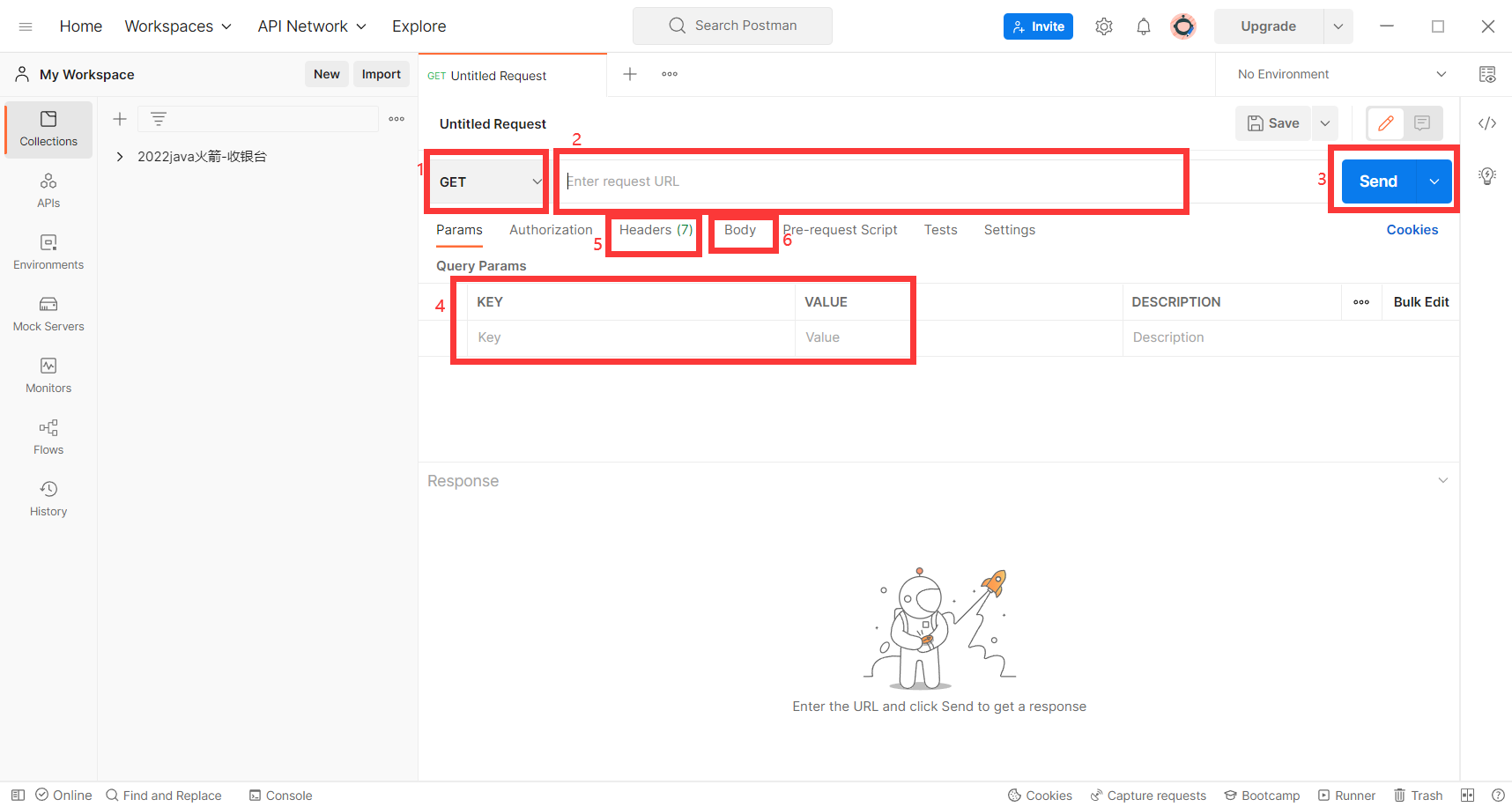Screen dimensions: 1512x807
Task: Open Explore page
Action: click(x=419, y=26)
